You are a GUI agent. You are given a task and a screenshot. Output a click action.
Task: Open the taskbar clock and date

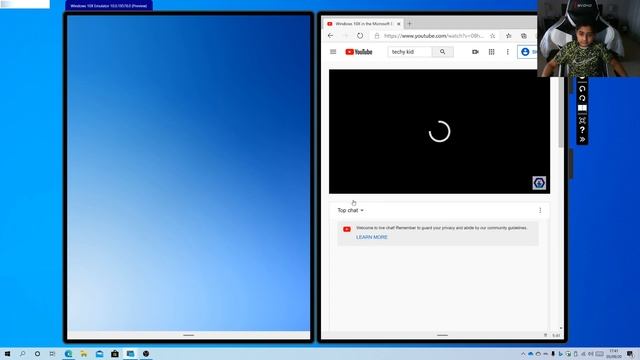pos(614,353)
